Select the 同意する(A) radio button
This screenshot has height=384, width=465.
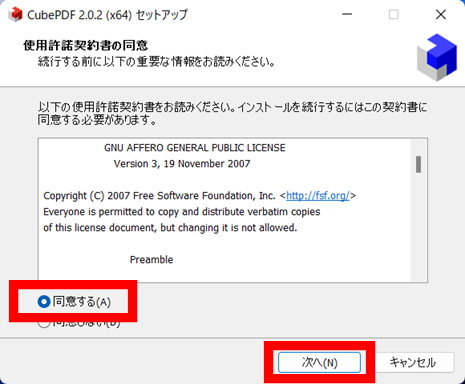44,302
